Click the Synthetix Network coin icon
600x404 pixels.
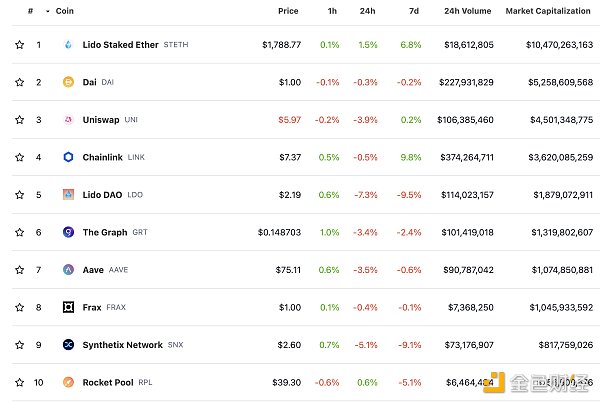(x=68, y=345)
